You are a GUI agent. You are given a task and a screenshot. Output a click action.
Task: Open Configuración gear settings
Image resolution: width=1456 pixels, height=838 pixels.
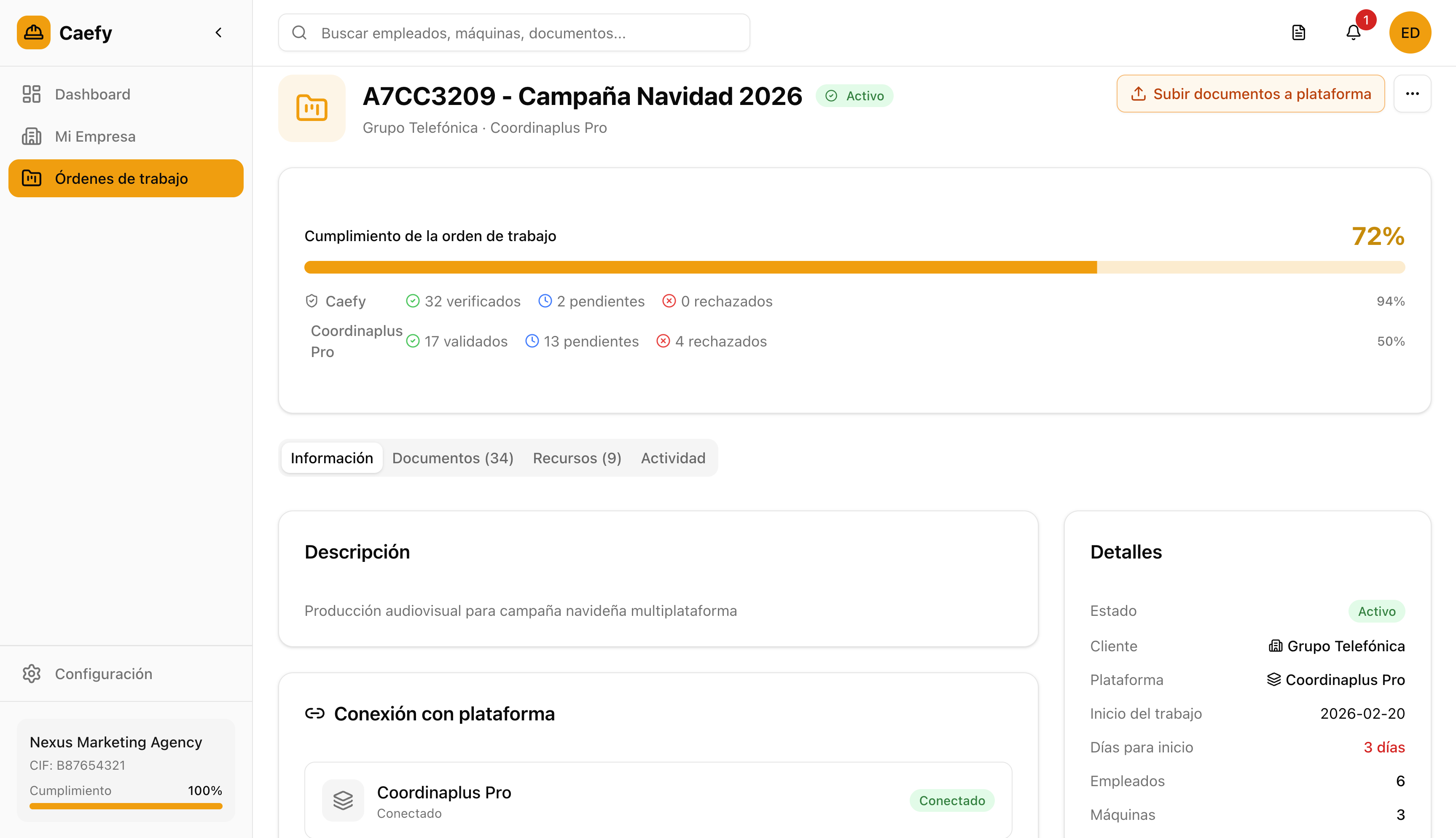[x=103, y=674]
